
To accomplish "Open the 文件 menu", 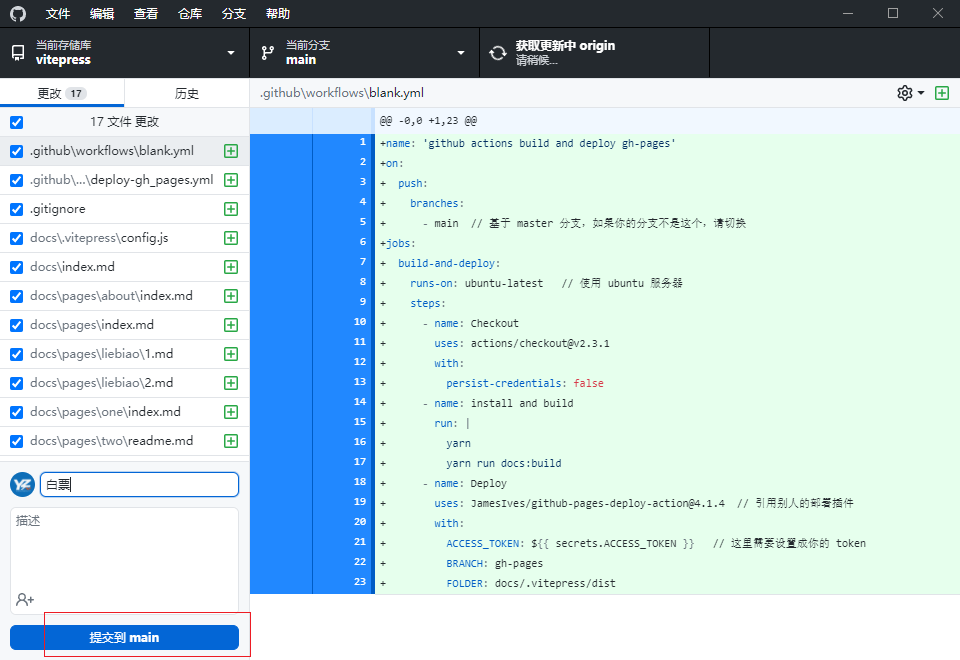I will pos(58,13).
